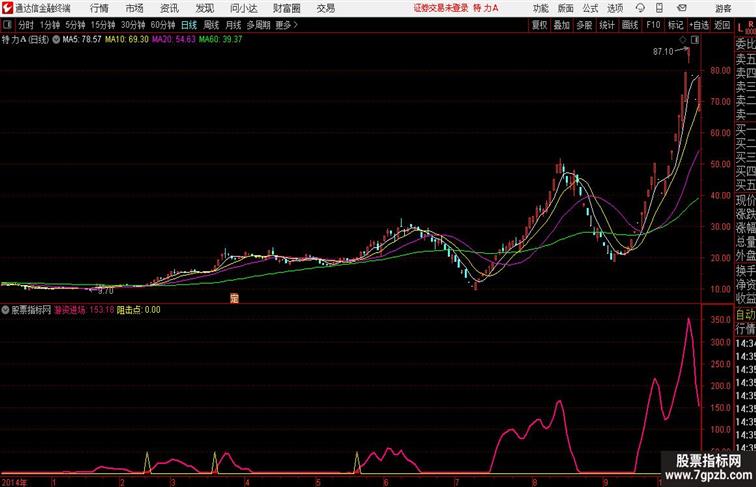Open the 问小达 menu
The width and height of the screenshot is (756, 487).
pyautogui.click(x=243, y=8)
